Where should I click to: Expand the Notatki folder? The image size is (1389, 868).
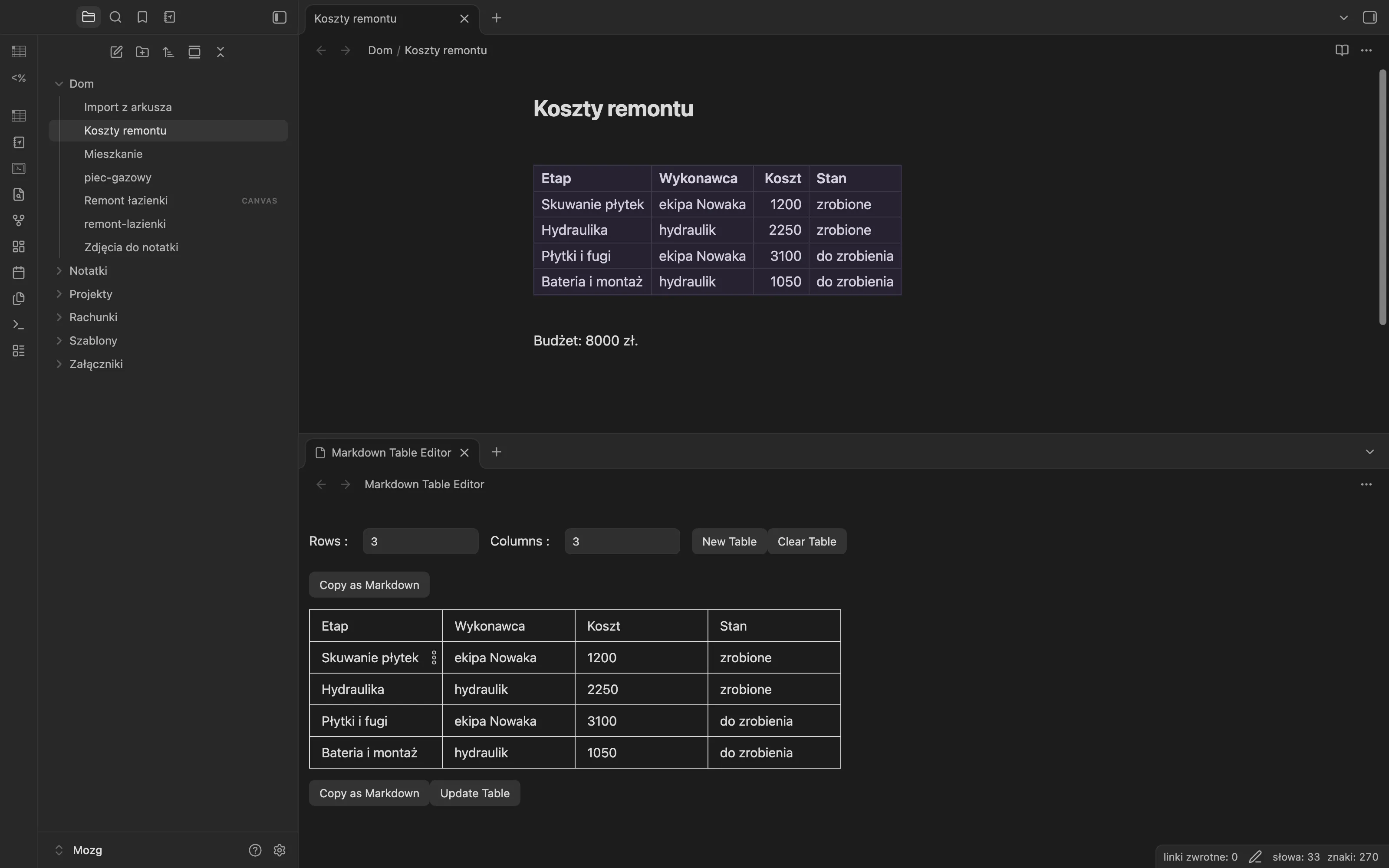click(x=59, y=270)
